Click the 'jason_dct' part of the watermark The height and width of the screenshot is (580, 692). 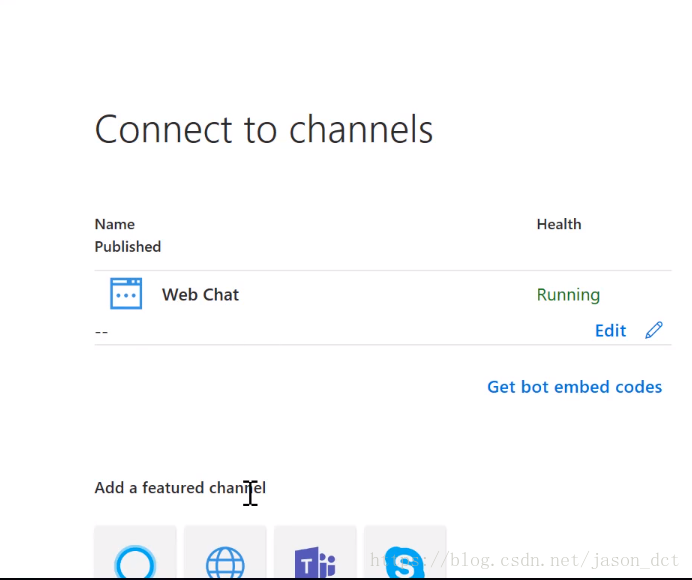642,561
